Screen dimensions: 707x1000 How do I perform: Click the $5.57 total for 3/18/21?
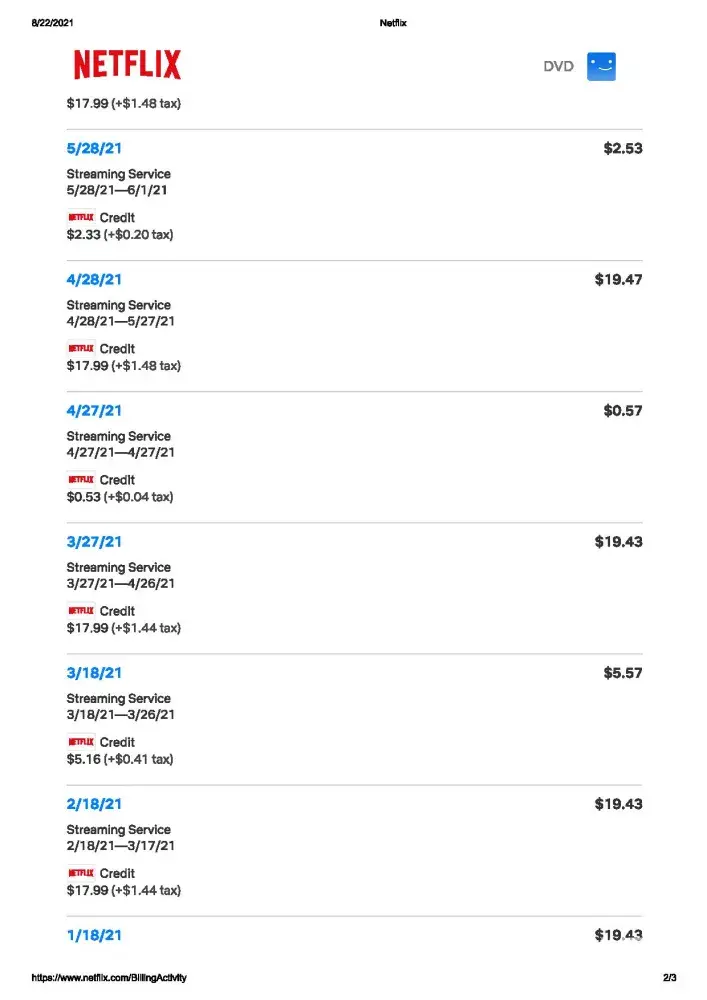coord(623,673)
